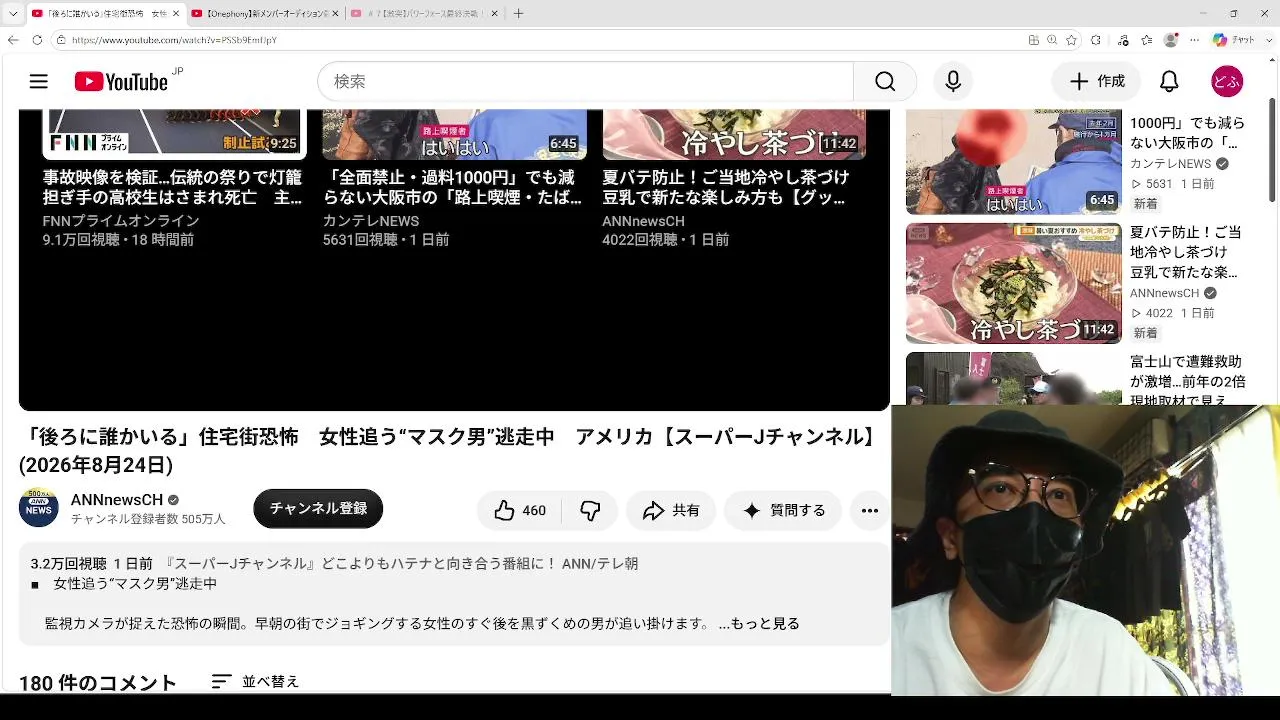Subscribe with the チャンネル登録 button

(x=318, y=509)
